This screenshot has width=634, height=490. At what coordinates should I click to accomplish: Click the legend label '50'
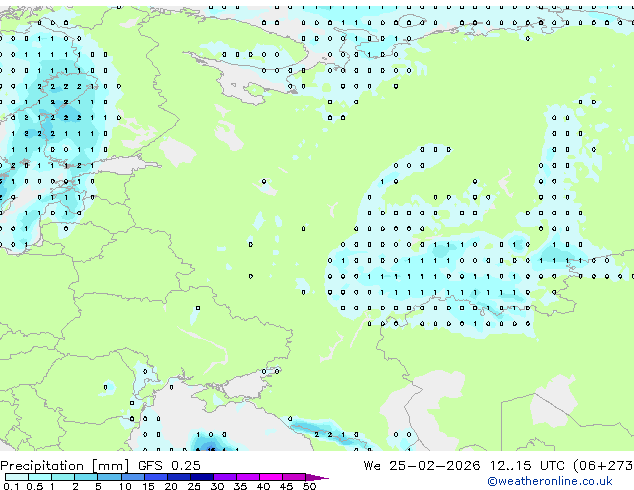[x=310, y=486]
